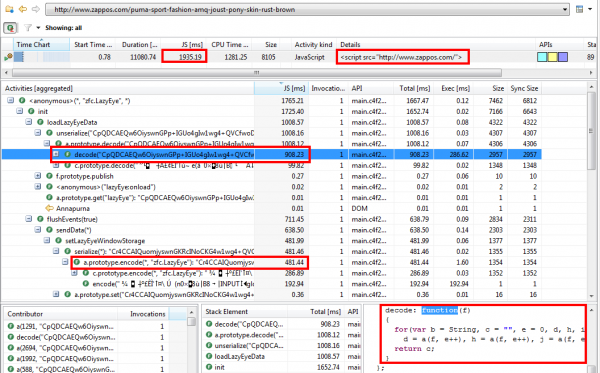Click the highlighted 'function' keyword in code
600x373 pixels.
(439, 310)
